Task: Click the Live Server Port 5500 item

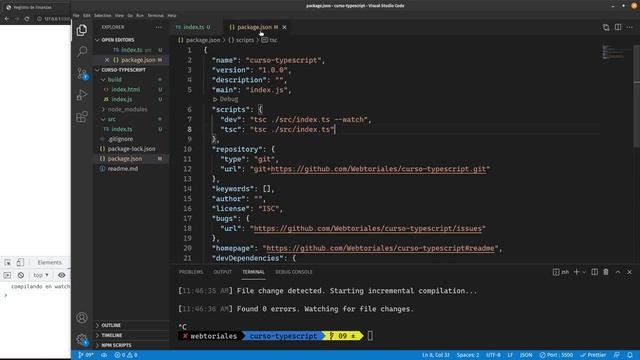Action: 556,355
